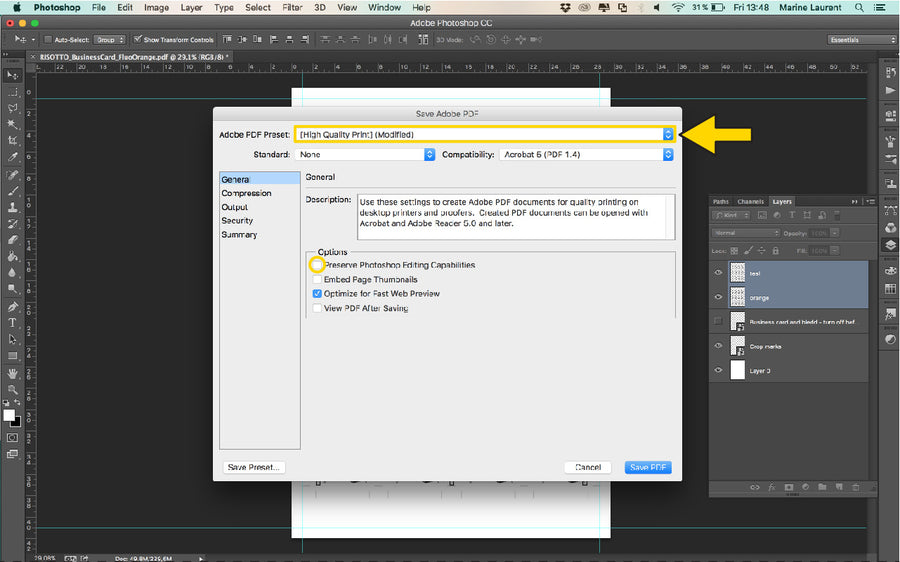Select the Hand tool
Screen dimensions: 900x562
pyautogui.click(x=12, y=374)
